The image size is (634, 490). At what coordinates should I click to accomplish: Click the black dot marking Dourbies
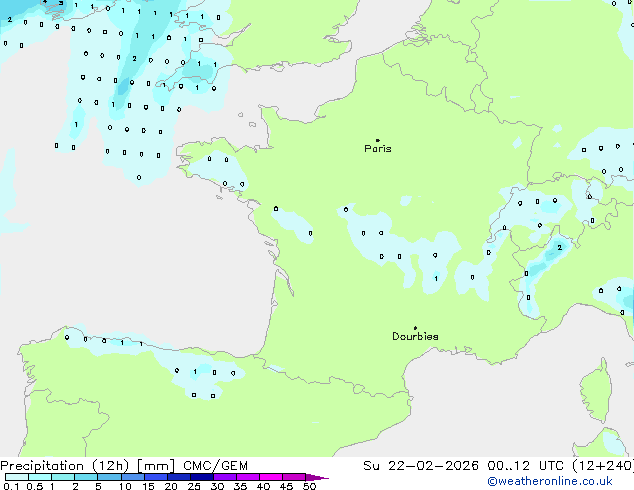(415, 328)
